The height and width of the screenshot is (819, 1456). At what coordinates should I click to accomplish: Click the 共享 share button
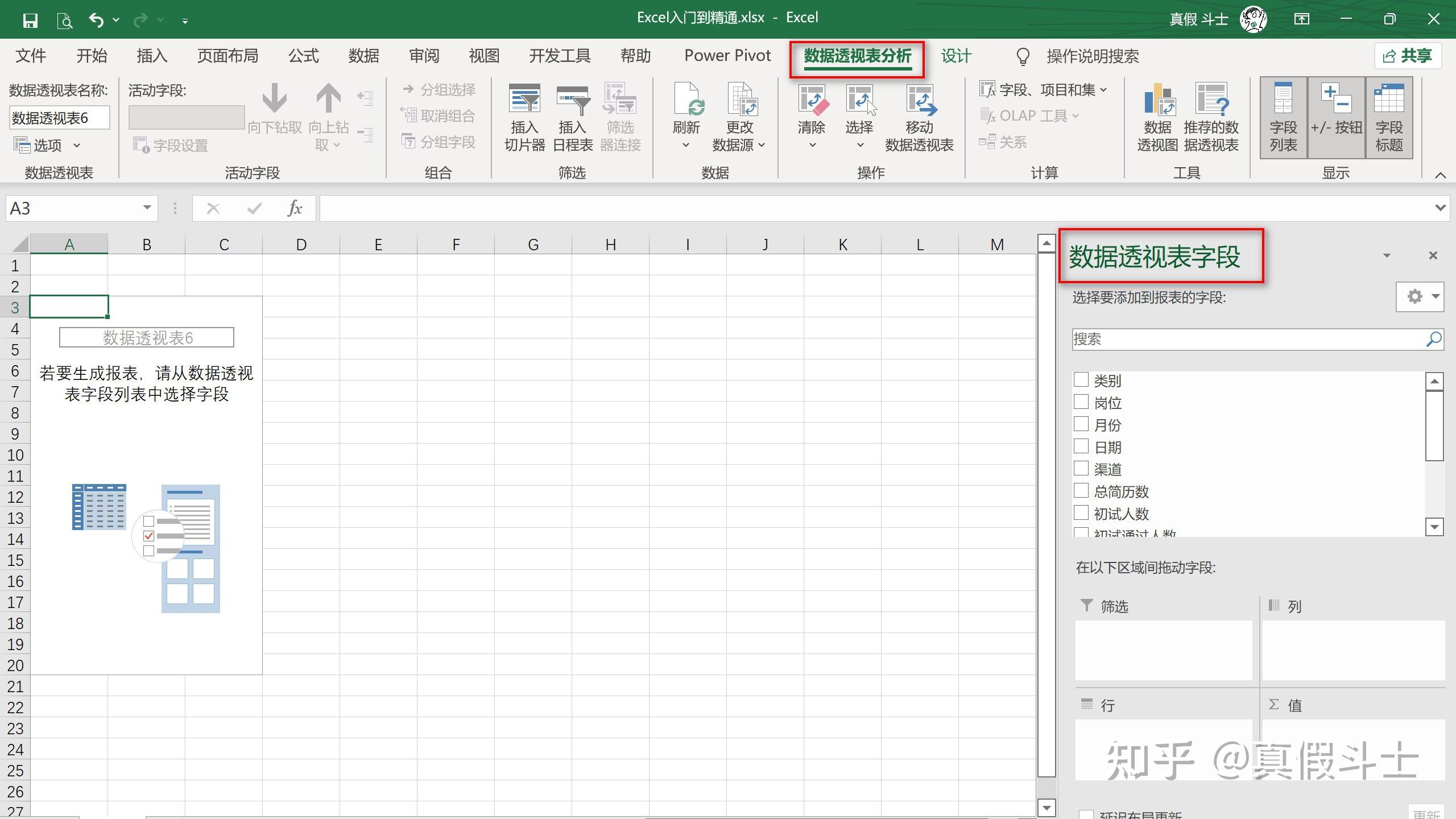point(1408,56)
